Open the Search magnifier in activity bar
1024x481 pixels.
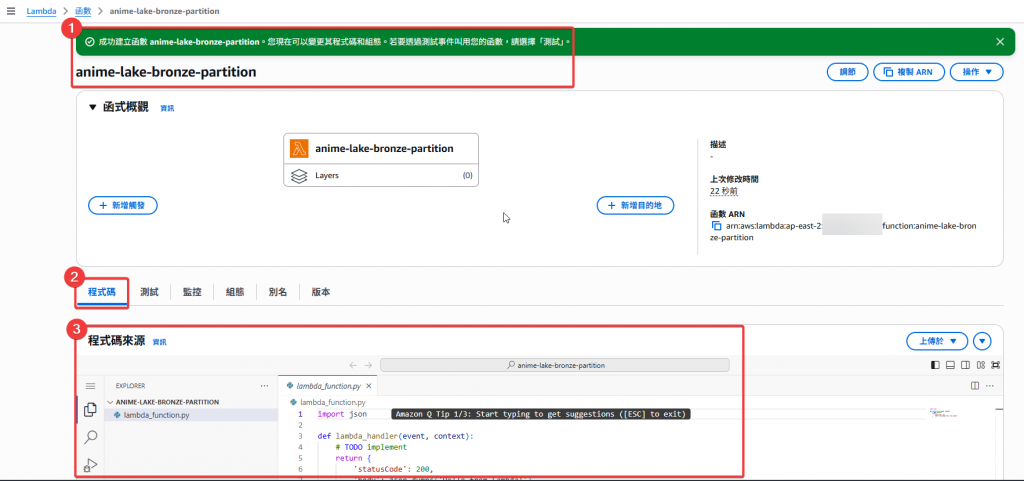(x=91, y=437)
